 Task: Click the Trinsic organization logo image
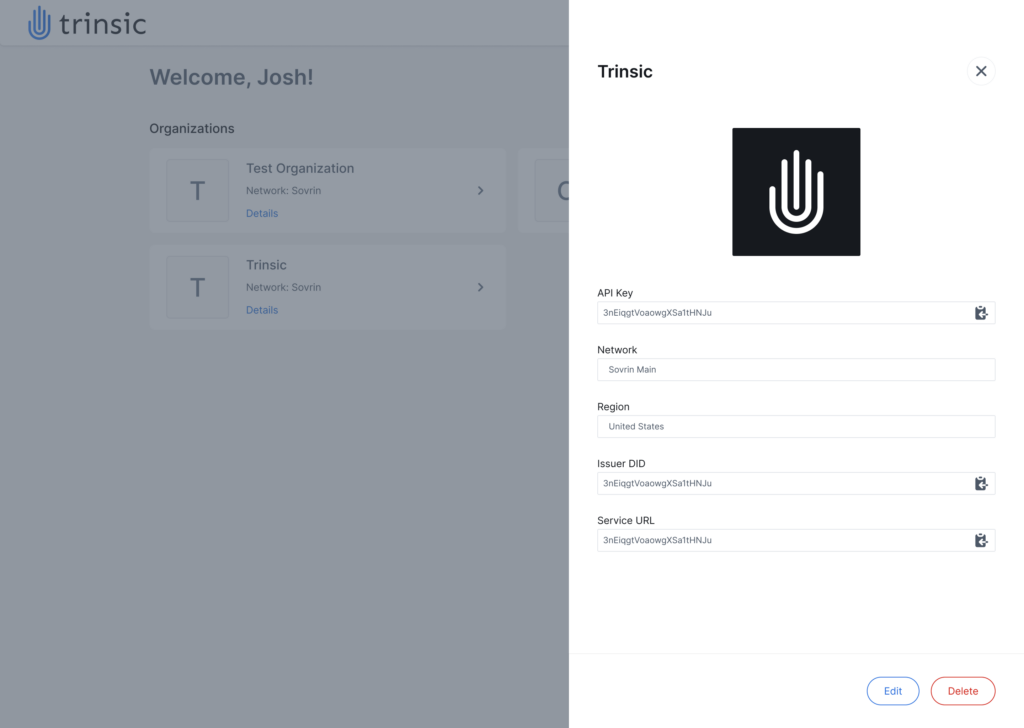(795, 192)
